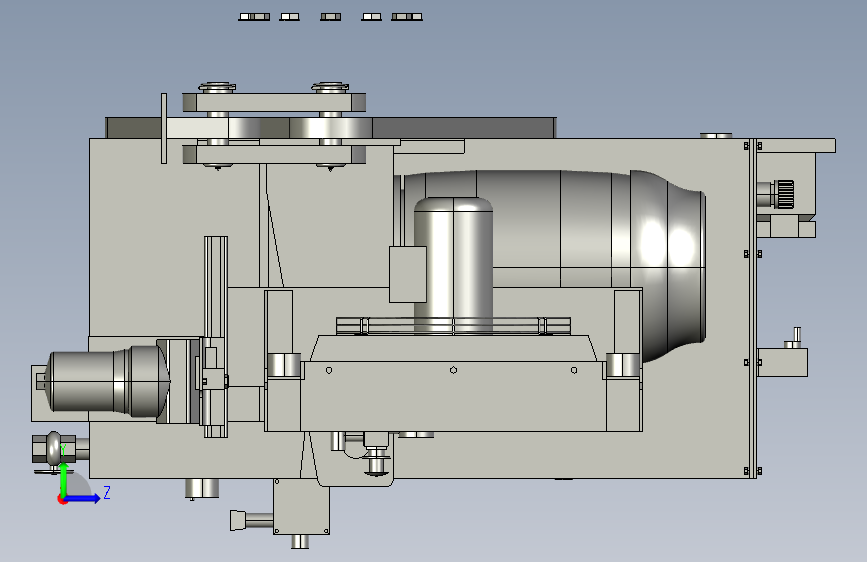The image size is (867, 562).
Task: Select the small square box beside vertical cylinder
Action: [408, 274]
